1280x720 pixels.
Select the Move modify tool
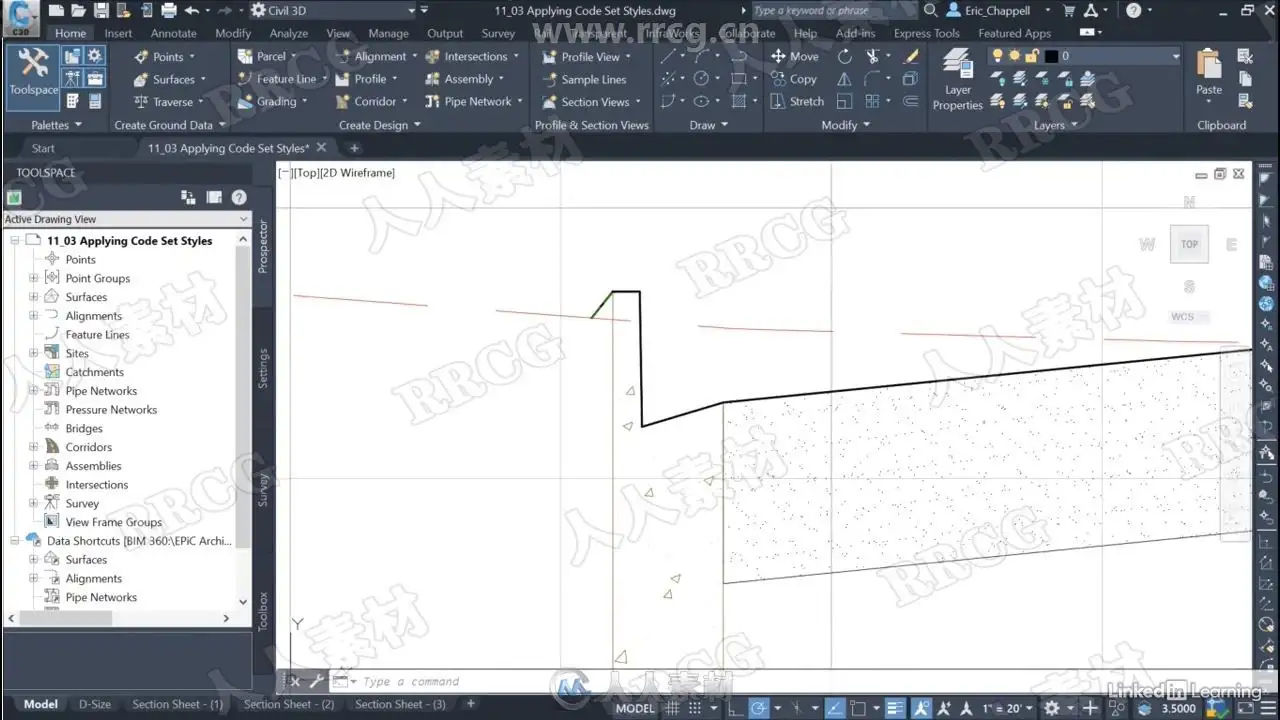pyautogui.click(x=795, y=57)
